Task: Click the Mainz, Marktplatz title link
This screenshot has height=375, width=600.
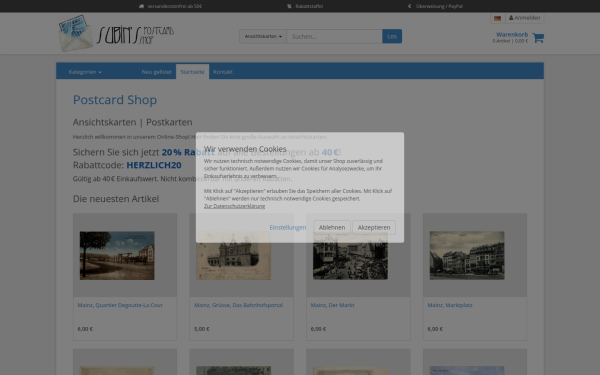Action: 450,305
